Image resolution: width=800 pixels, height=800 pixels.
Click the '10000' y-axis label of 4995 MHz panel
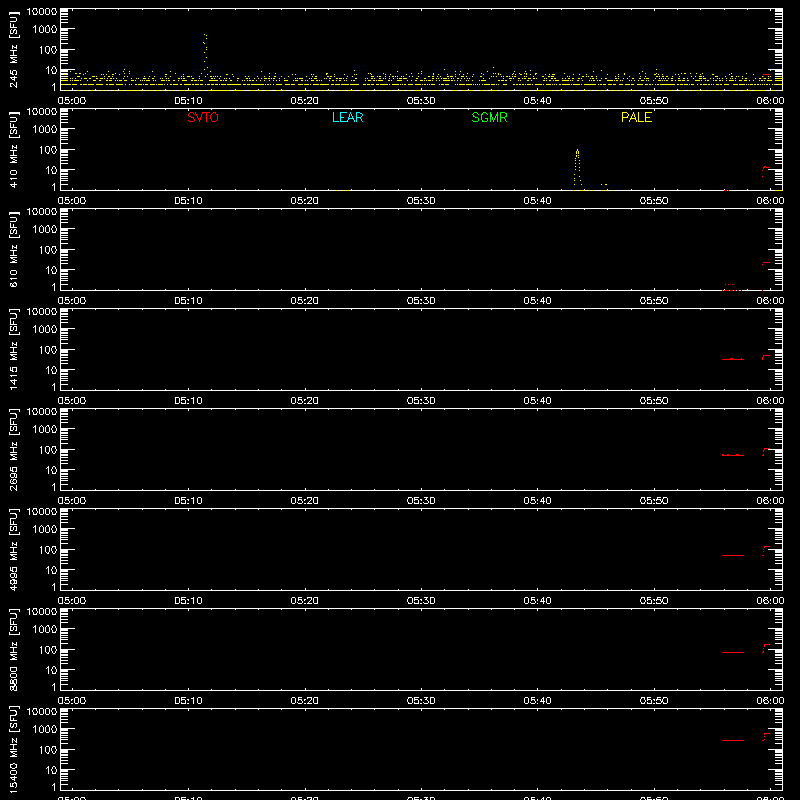pos(42,512)
